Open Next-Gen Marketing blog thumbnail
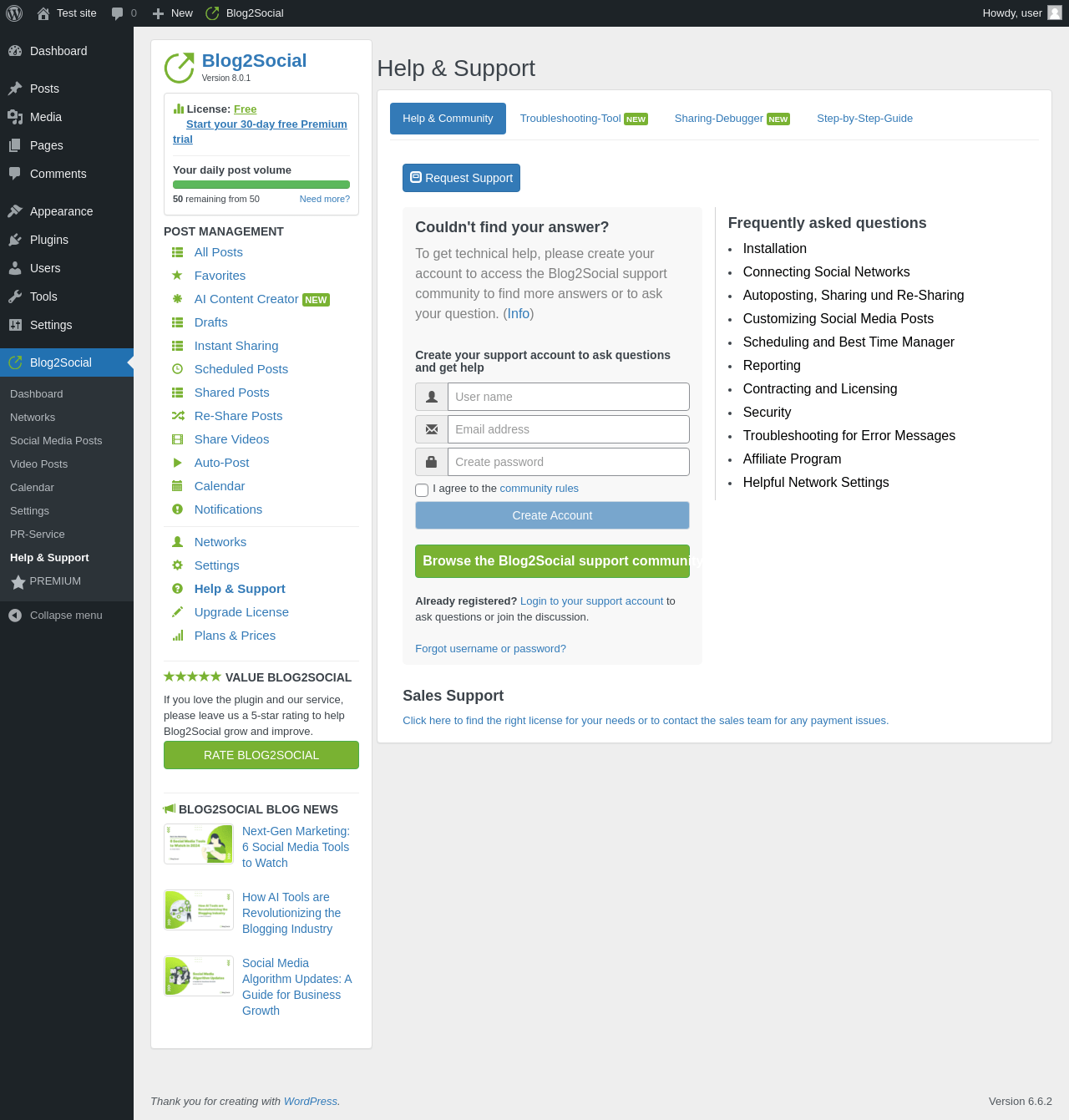 click(199, 844)
